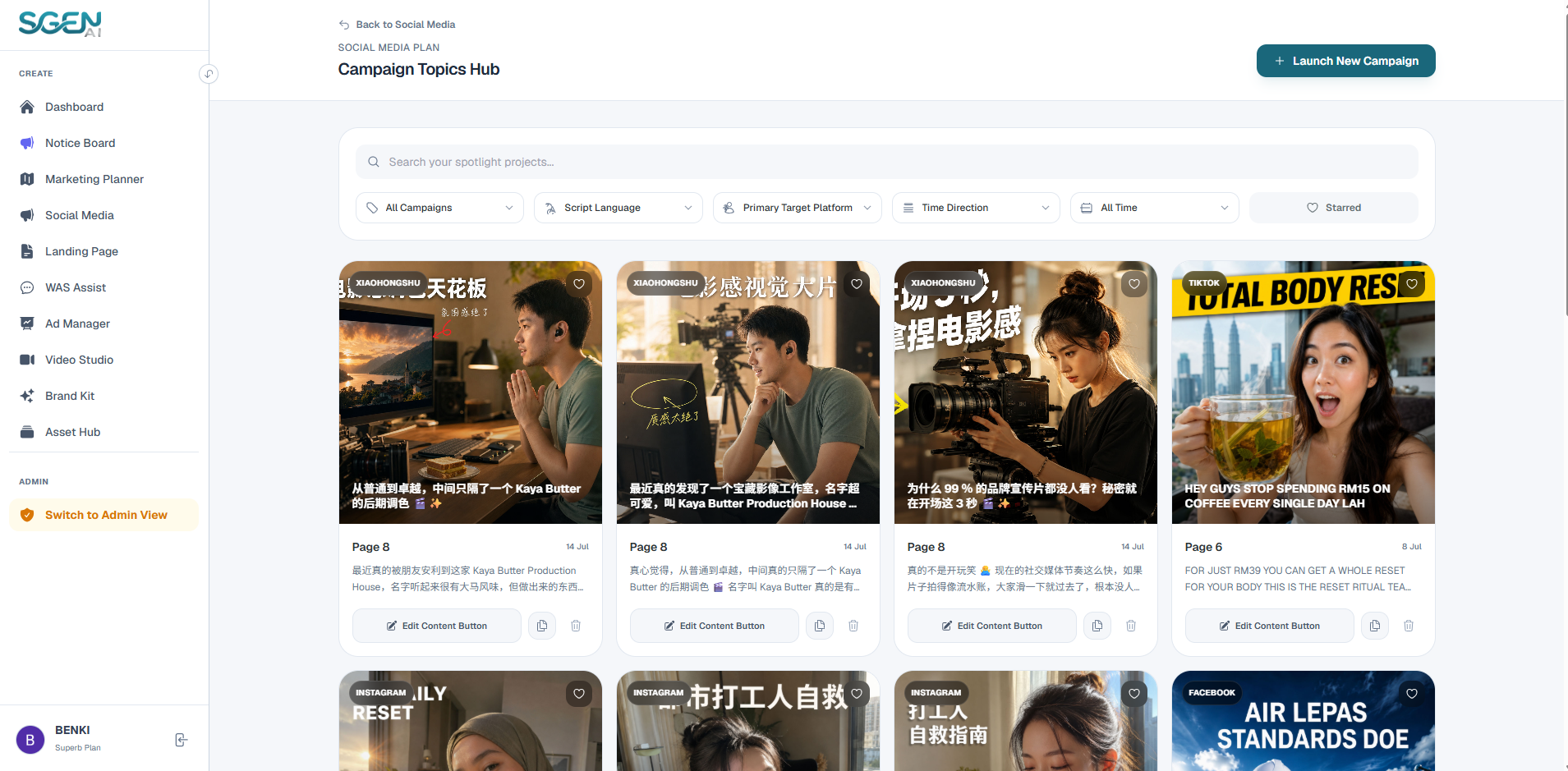Click the trash icon on the Page 6 card
Viewport: 1568px width, 771px height.
pos(1409,626)
